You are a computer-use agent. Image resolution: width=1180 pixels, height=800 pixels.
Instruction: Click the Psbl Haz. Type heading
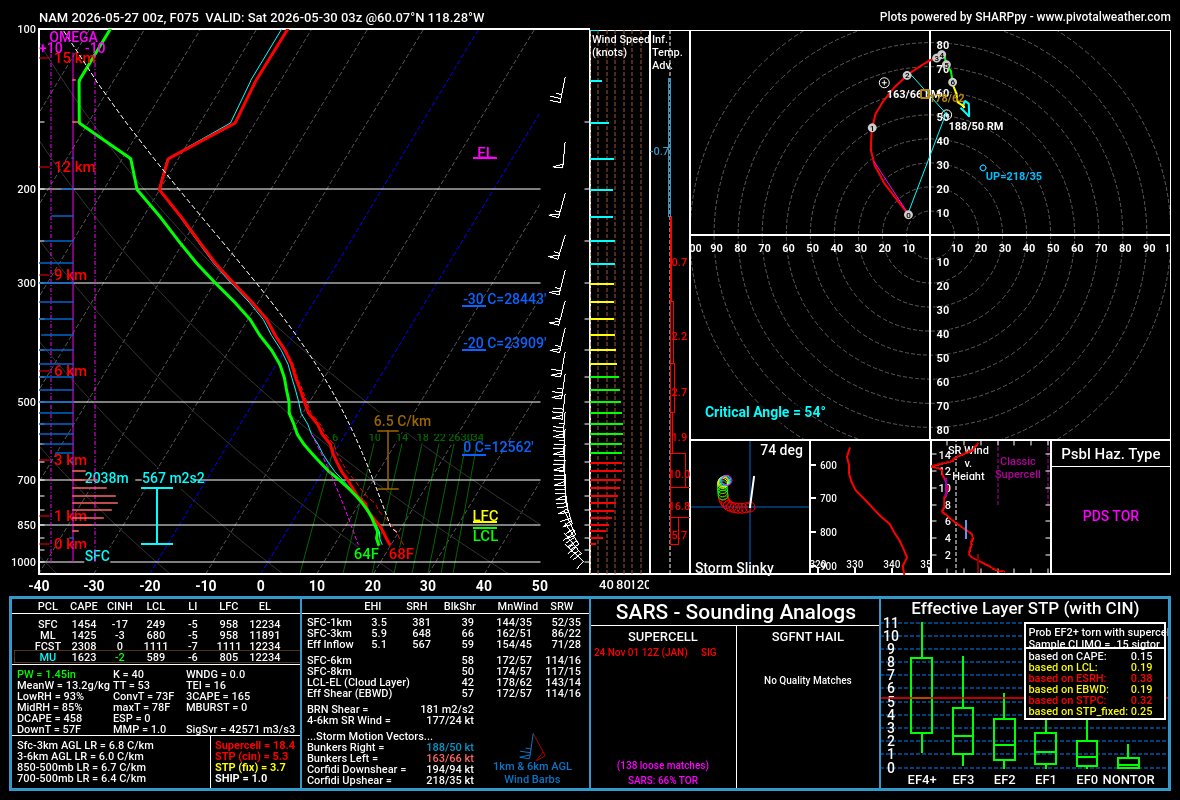coord(1110,454)
